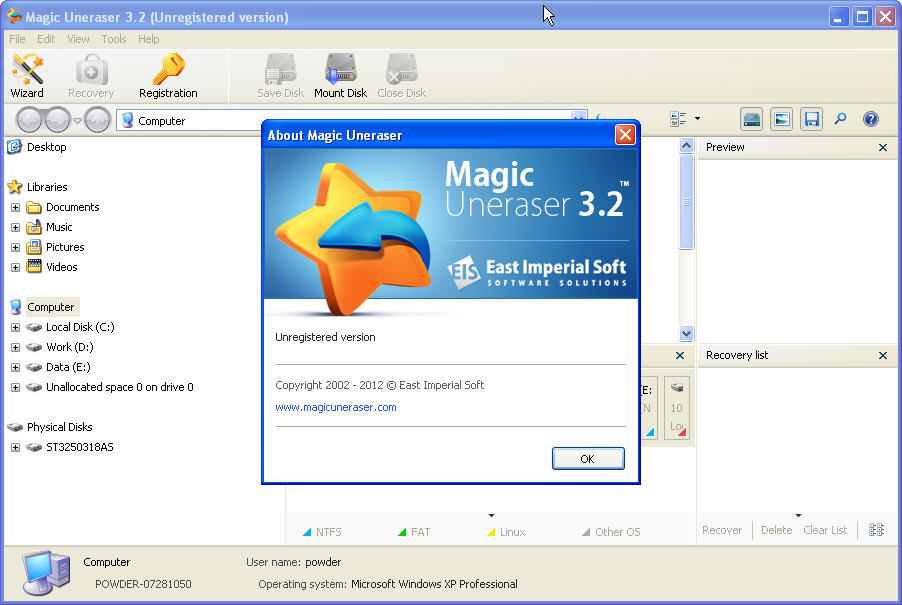The width and height of the screenshot is (902, 605).
Task: Expand Local Disk (C:) in tree
Action: (x=14, y=327)
